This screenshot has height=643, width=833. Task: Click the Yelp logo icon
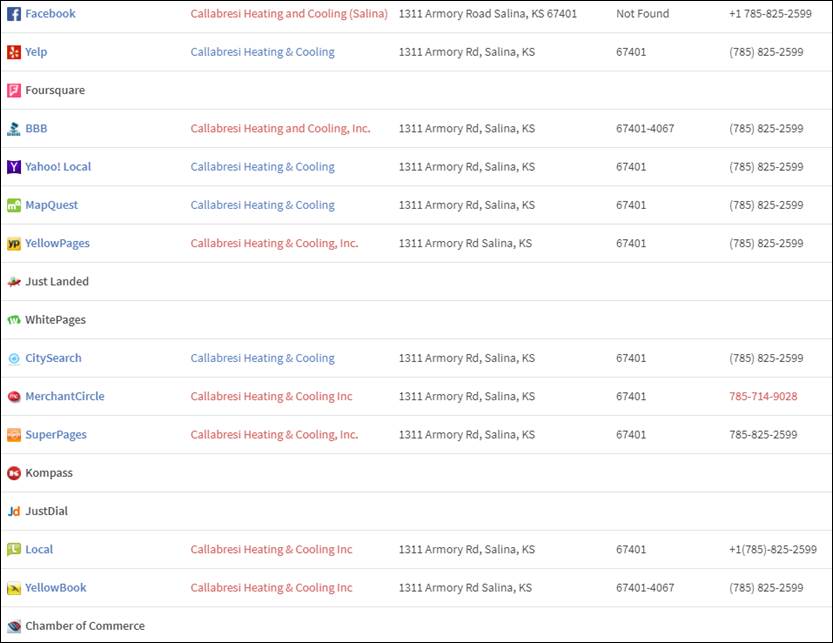click(14, 52)
